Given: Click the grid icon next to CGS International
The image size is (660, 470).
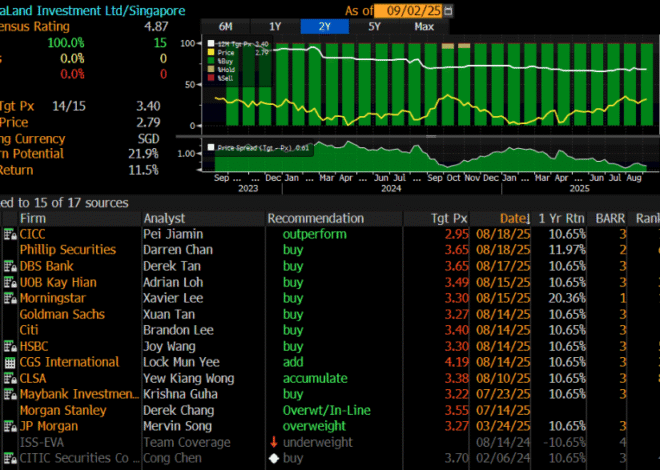Looking at the screenshot, I should pyautogui.click(x=11, y=363).
